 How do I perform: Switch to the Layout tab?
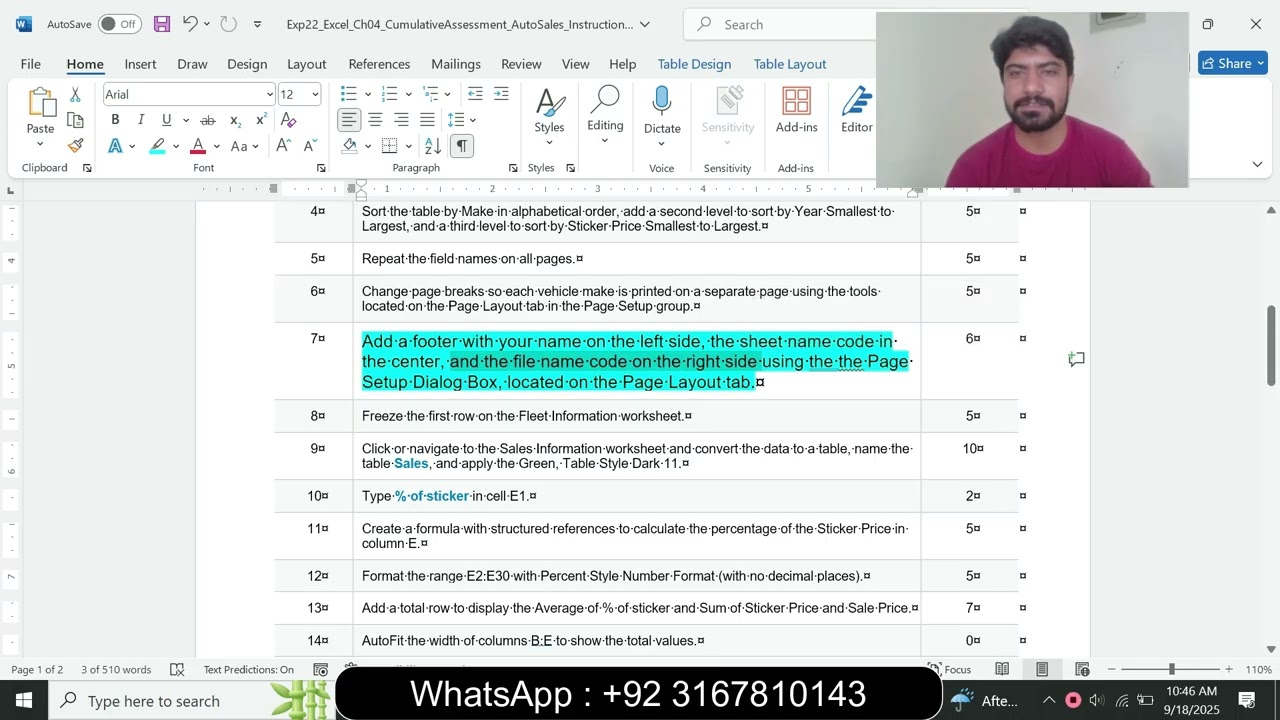pos(307,63)
